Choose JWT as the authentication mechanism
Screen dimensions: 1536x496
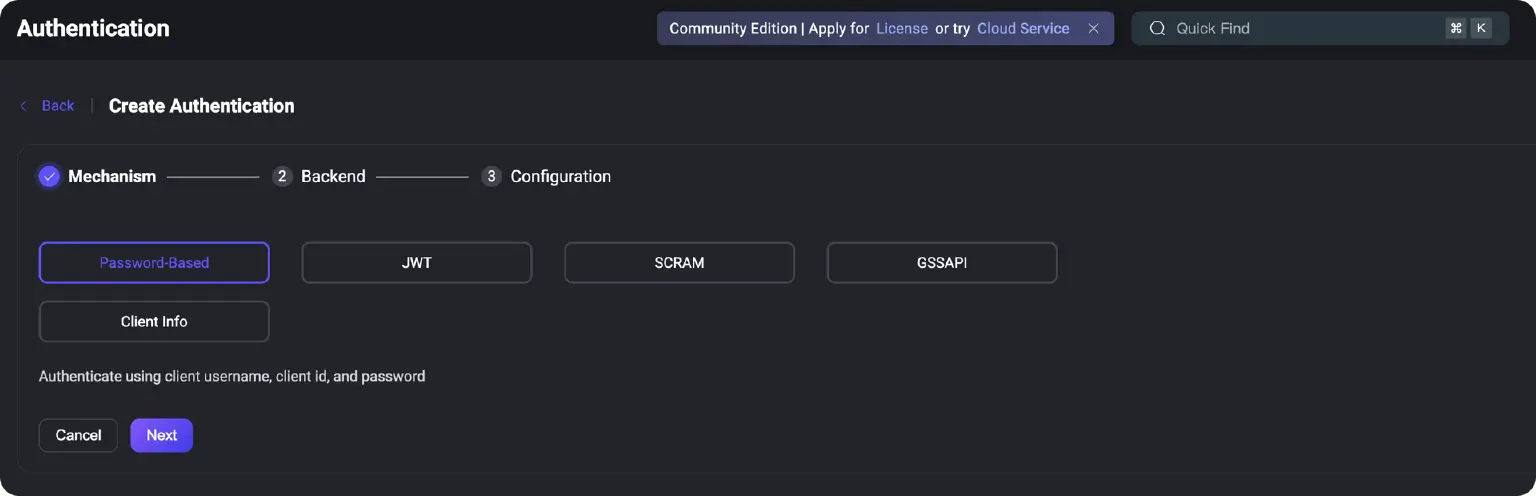(x=416, y=263)
